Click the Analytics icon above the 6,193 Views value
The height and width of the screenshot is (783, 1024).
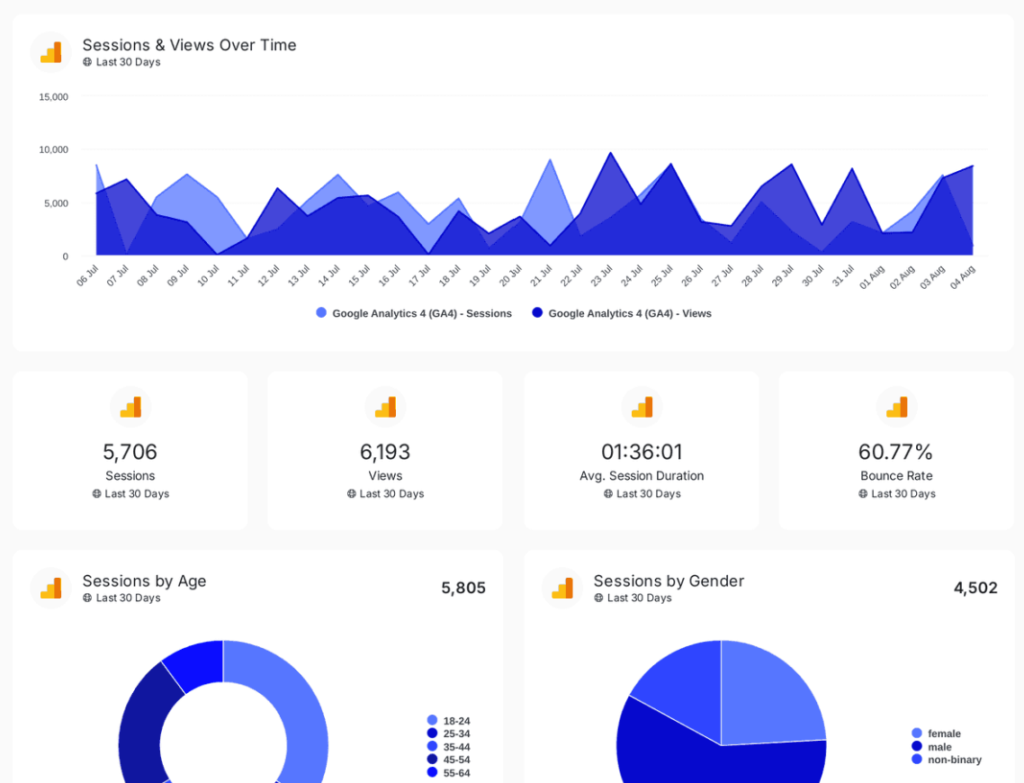coord(385,407)
